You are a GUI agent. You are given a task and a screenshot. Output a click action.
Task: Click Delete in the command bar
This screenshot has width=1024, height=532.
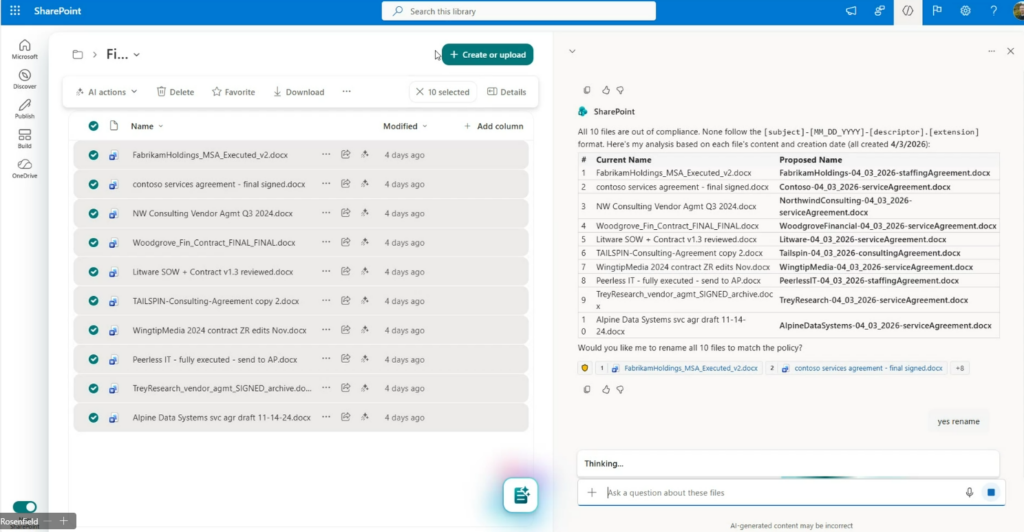[175, 92]
